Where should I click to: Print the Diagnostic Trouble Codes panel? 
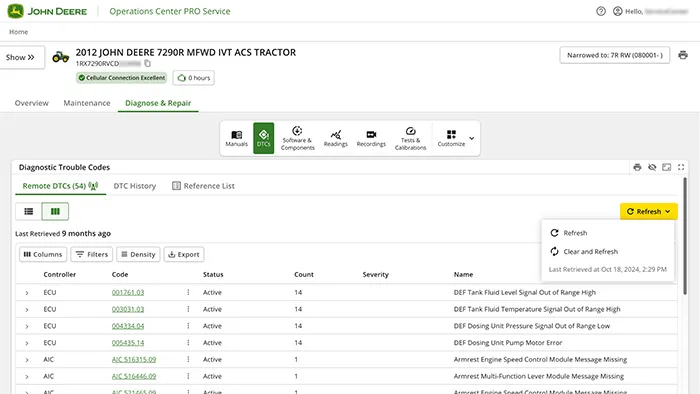pos(637,167)
